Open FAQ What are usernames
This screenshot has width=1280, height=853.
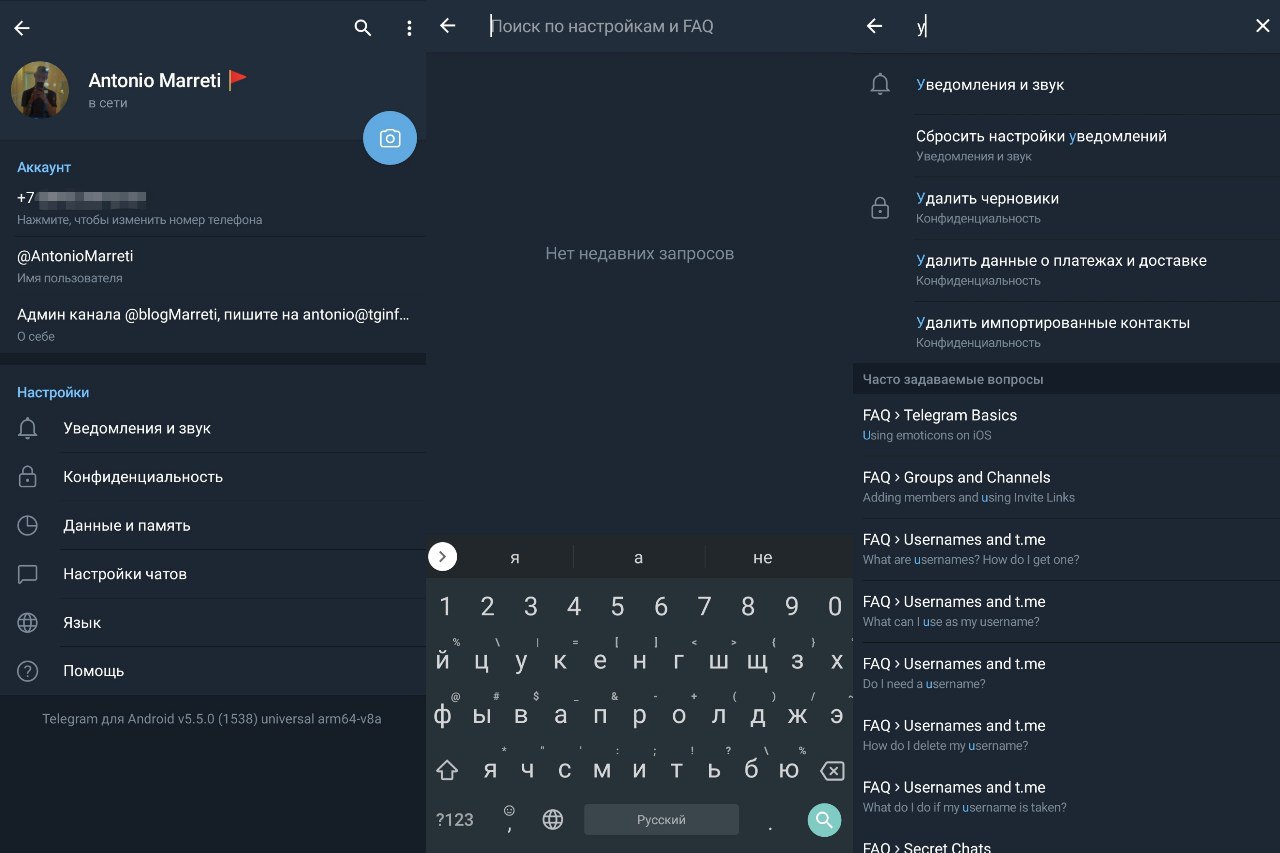point(1066,548)
